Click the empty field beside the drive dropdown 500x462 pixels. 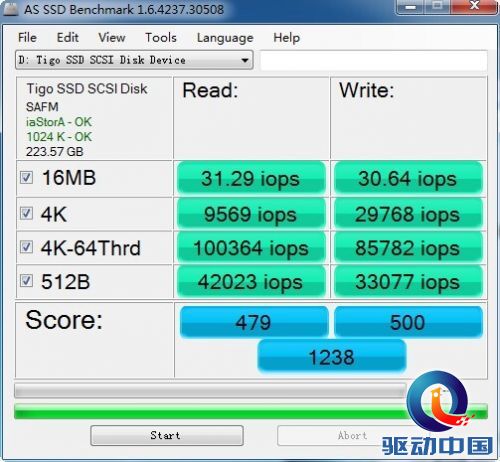(374, 60)
